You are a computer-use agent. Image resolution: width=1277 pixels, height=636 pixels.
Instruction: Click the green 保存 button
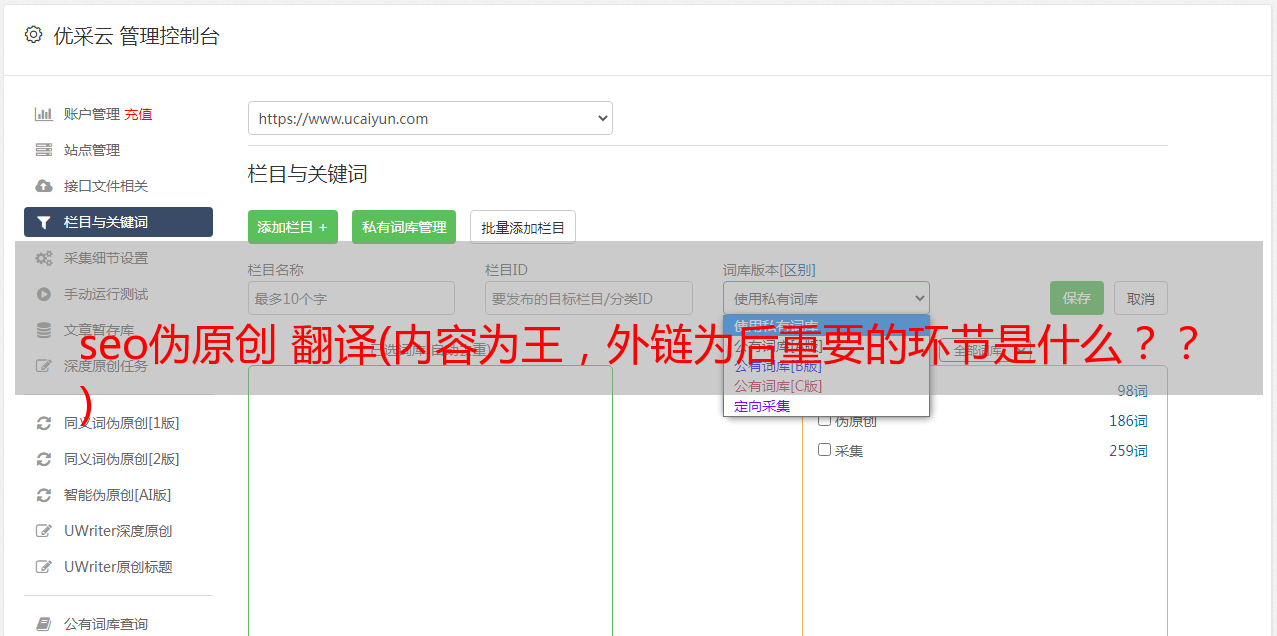tap(1077, 298)
